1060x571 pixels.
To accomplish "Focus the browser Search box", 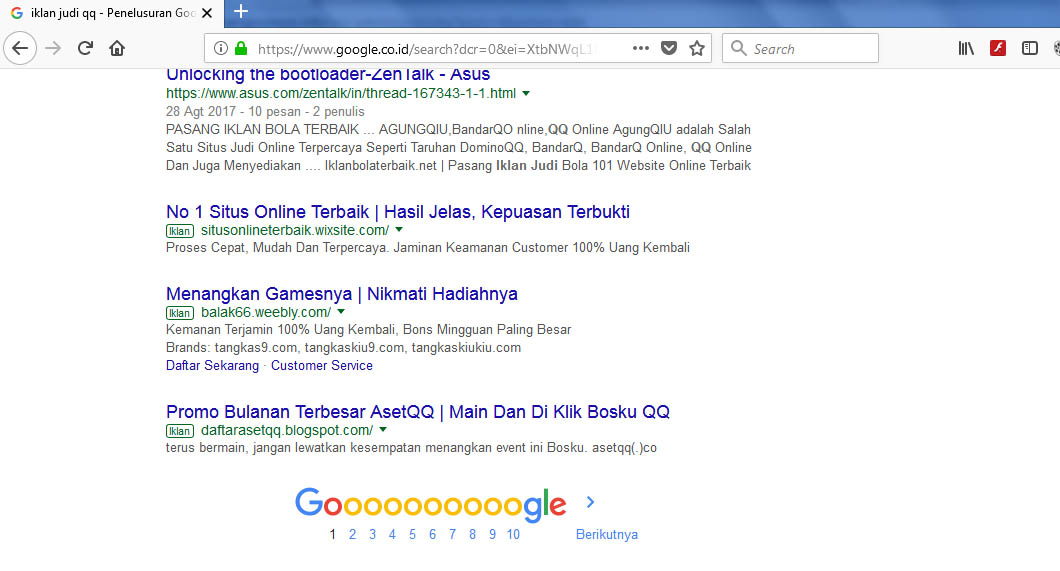I will (x=800, y=49).
